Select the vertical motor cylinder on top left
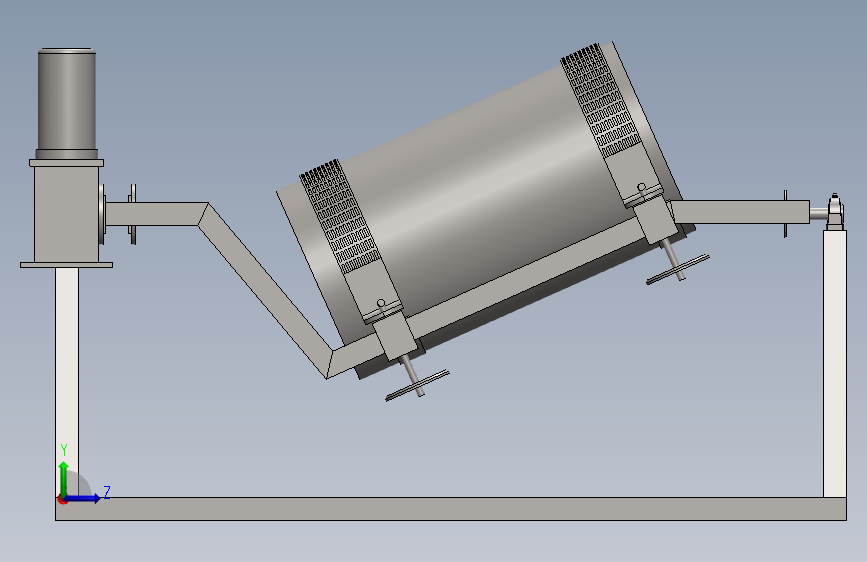This screenshot has height=562, width=867. (x=67, y=100)
